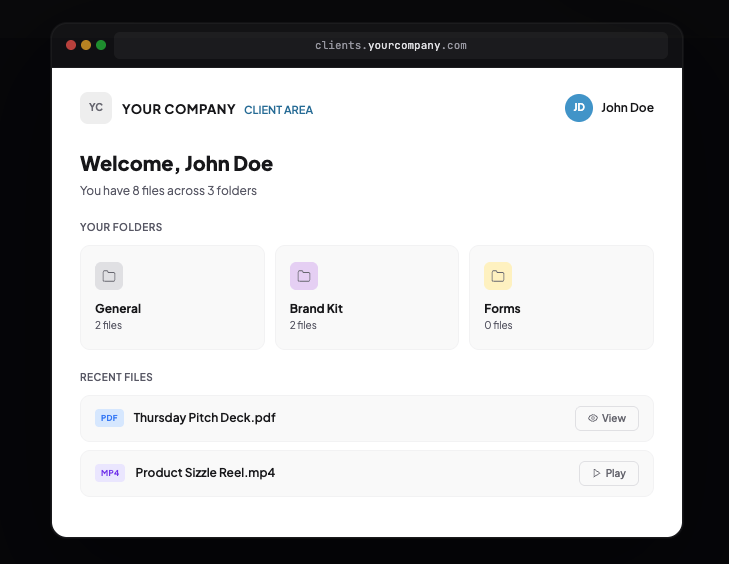Click the YOUR COMPANY brand name

(x=179, y=109)
